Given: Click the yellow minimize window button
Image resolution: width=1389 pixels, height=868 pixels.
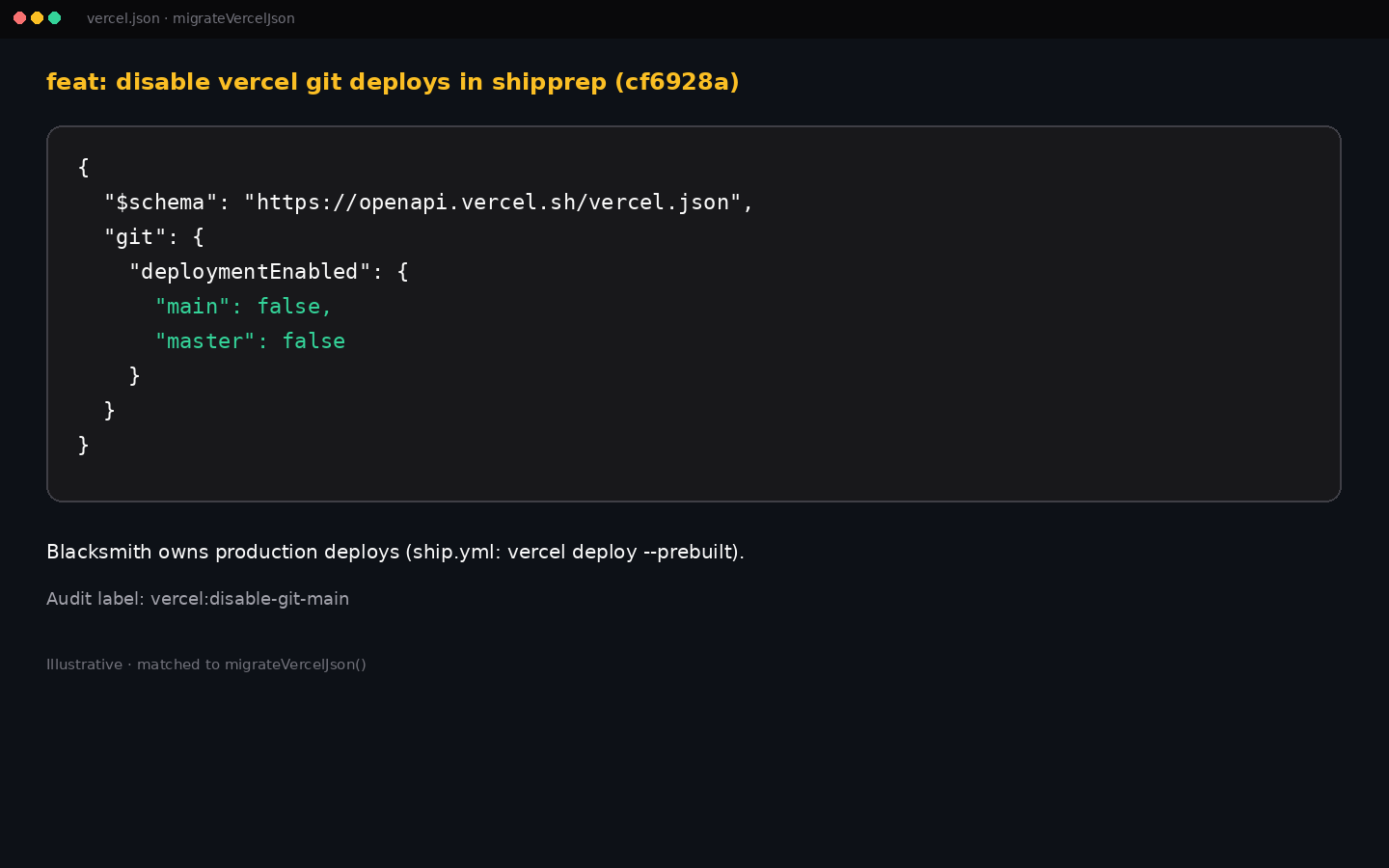Looking at the screenshot, I should 37,18.
